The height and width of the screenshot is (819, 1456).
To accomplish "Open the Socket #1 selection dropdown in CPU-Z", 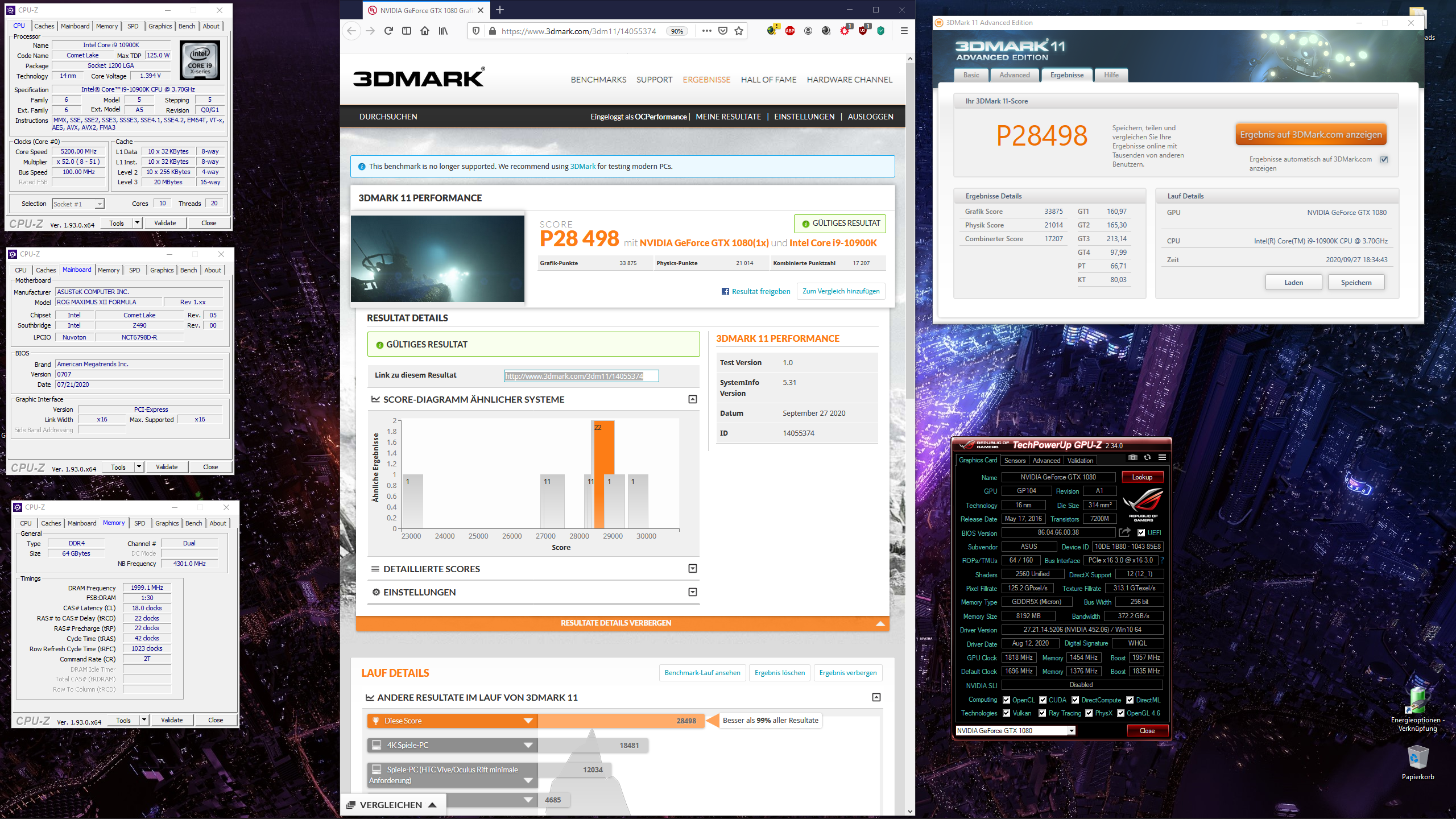I will [78, 204].
